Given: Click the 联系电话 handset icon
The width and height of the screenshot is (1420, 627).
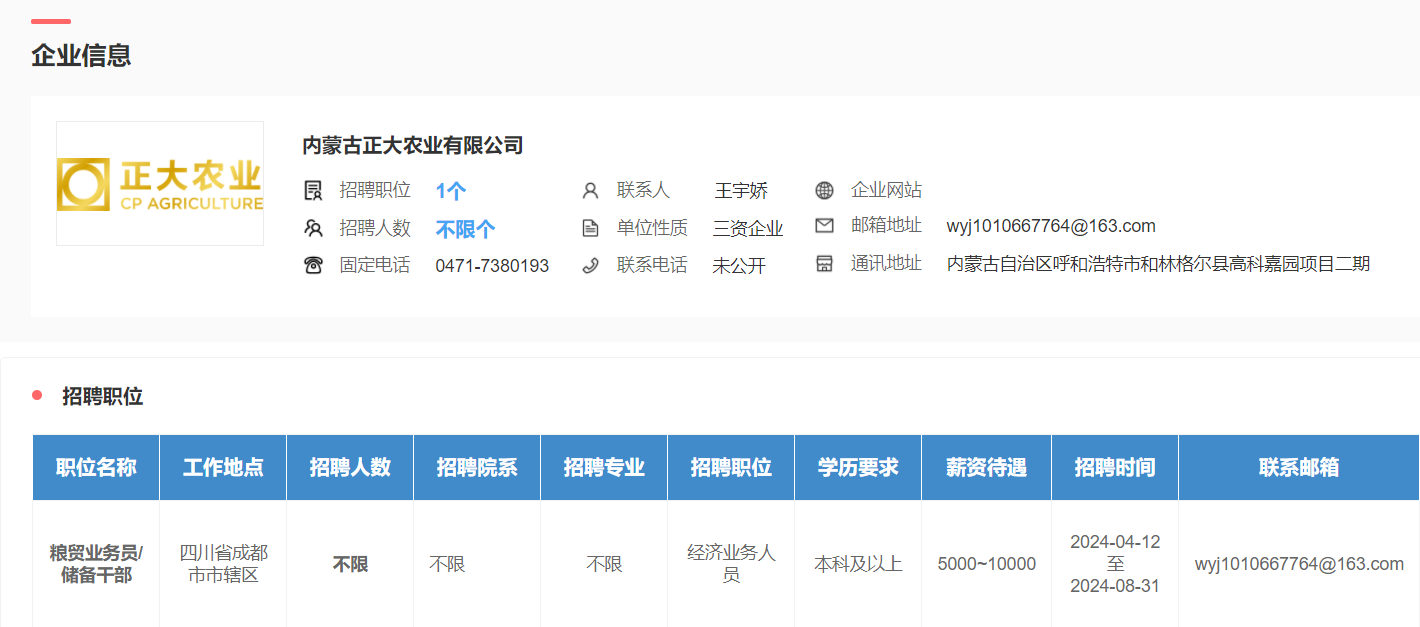Looking at the screenshot, I should 590,265.
